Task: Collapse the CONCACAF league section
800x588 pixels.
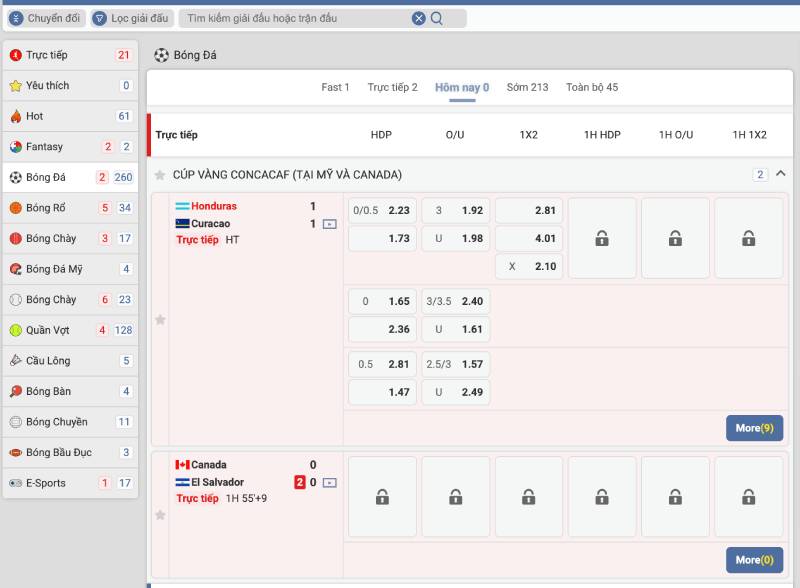Action: pyautogui.click(x=781, y=174)
